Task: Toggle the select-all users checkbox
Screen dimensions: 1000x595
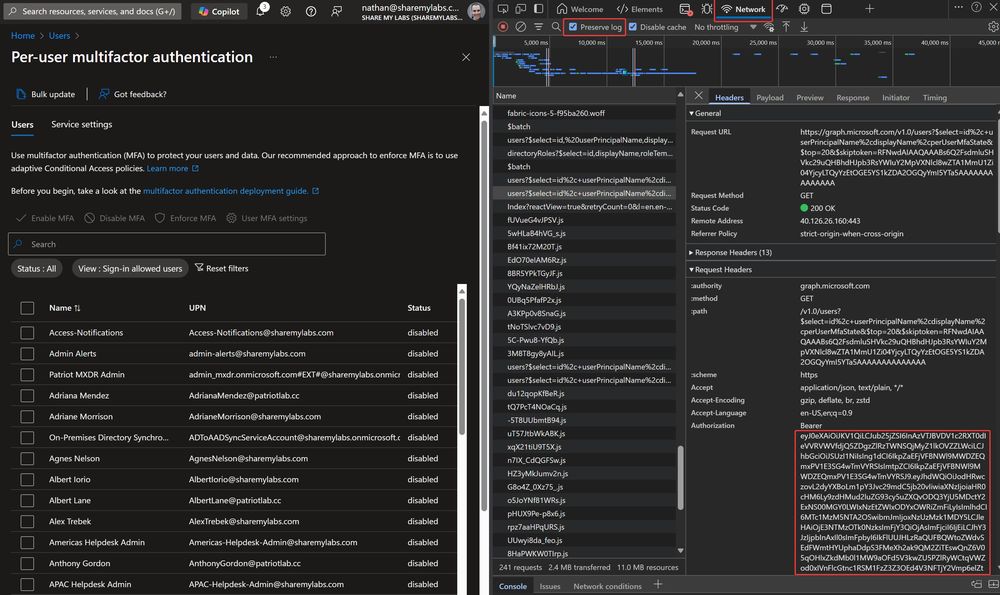Action: coord(27,308)
